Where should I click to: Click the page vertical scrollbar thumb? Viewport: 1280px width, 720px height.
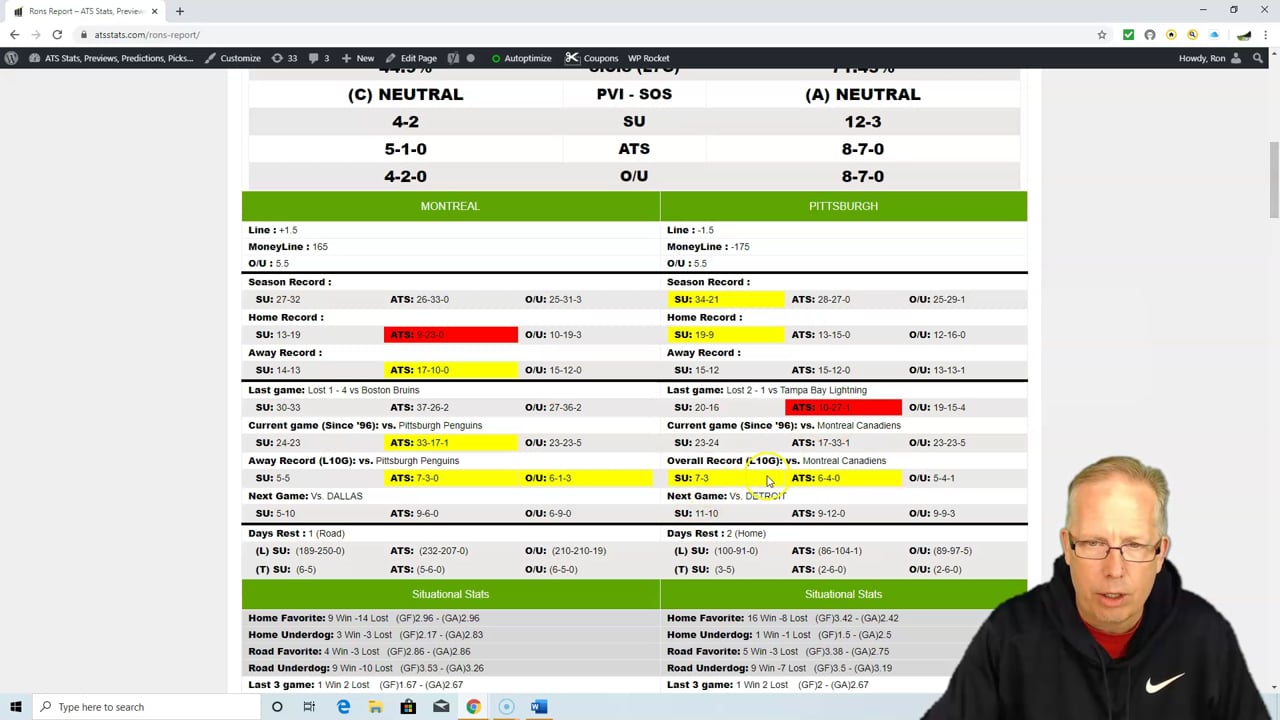(1273, 178)
